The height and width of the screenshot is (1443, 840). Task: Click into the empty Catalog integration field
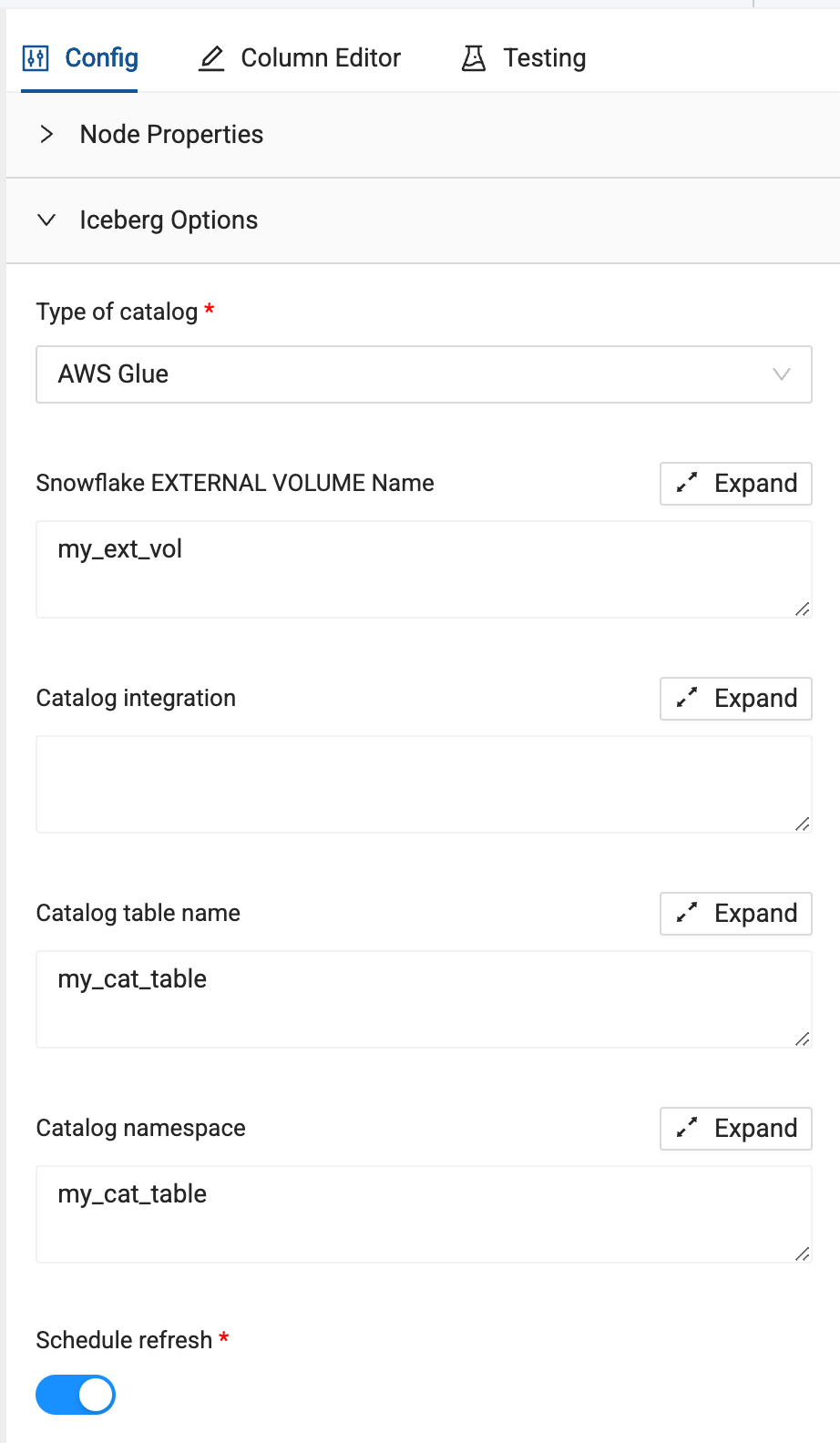[x=424, y=784]
